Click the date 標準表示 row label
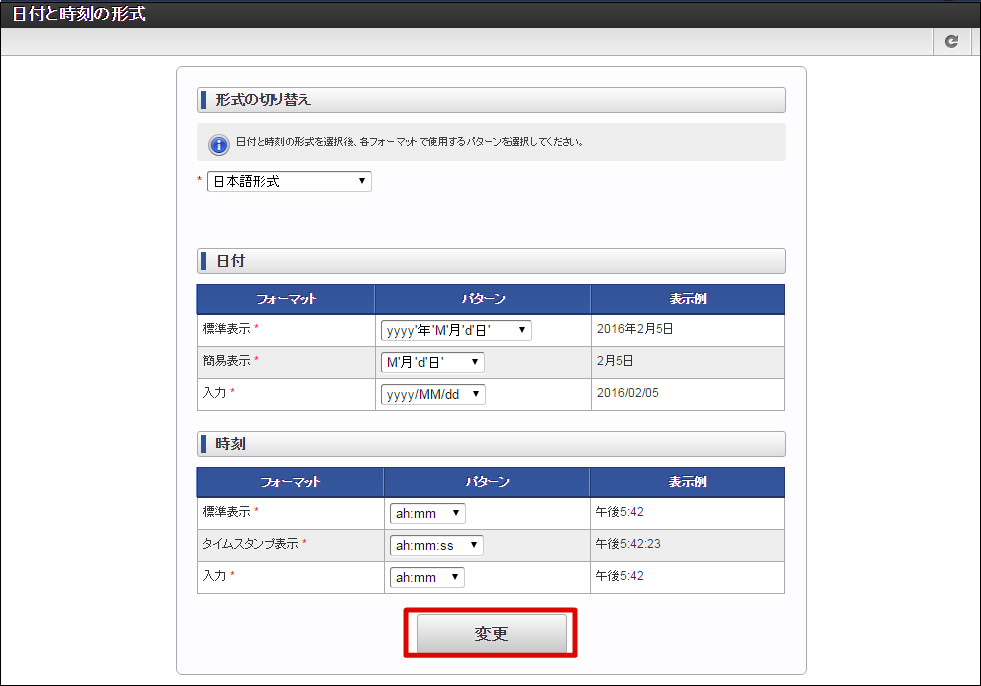This screenshot has width=981, height=686. 226,329
